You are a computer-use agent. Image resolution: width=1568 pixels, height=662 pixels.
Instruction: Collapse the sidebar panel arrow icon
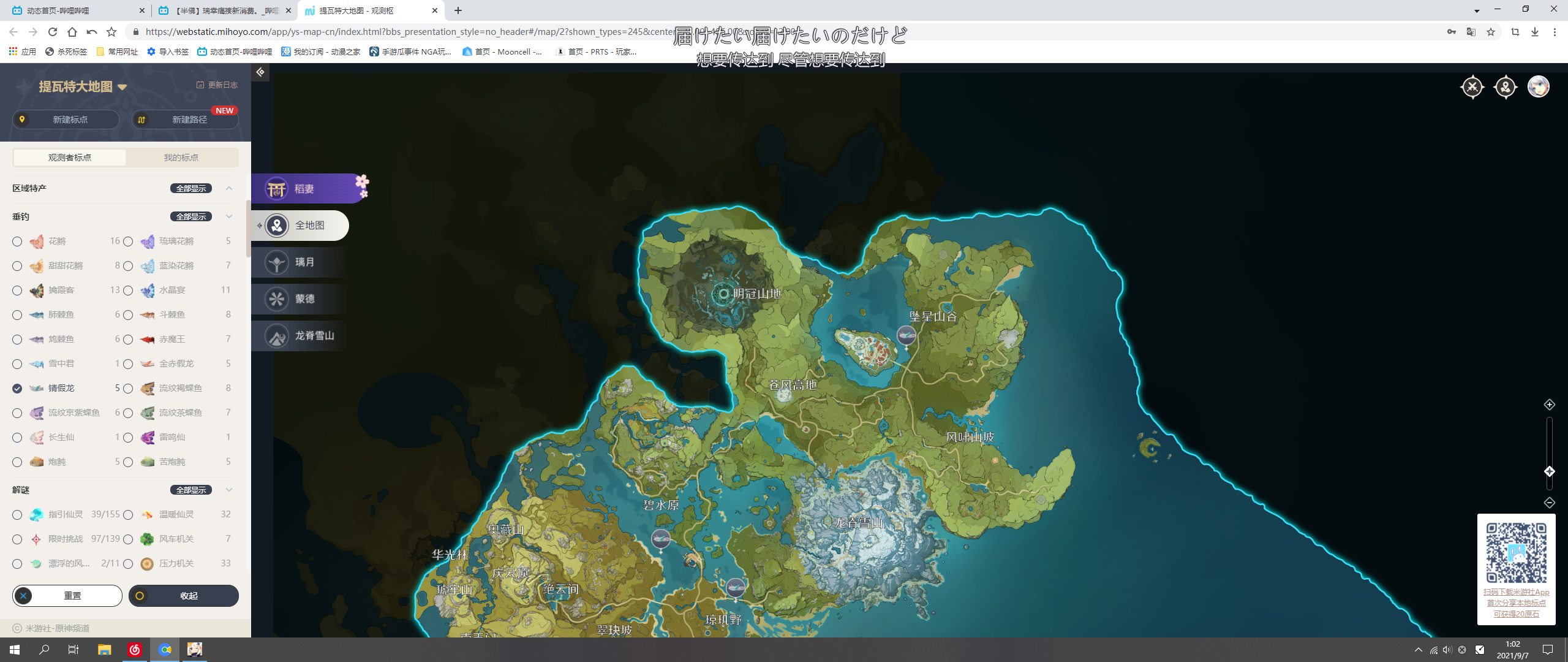coord(260,72)
